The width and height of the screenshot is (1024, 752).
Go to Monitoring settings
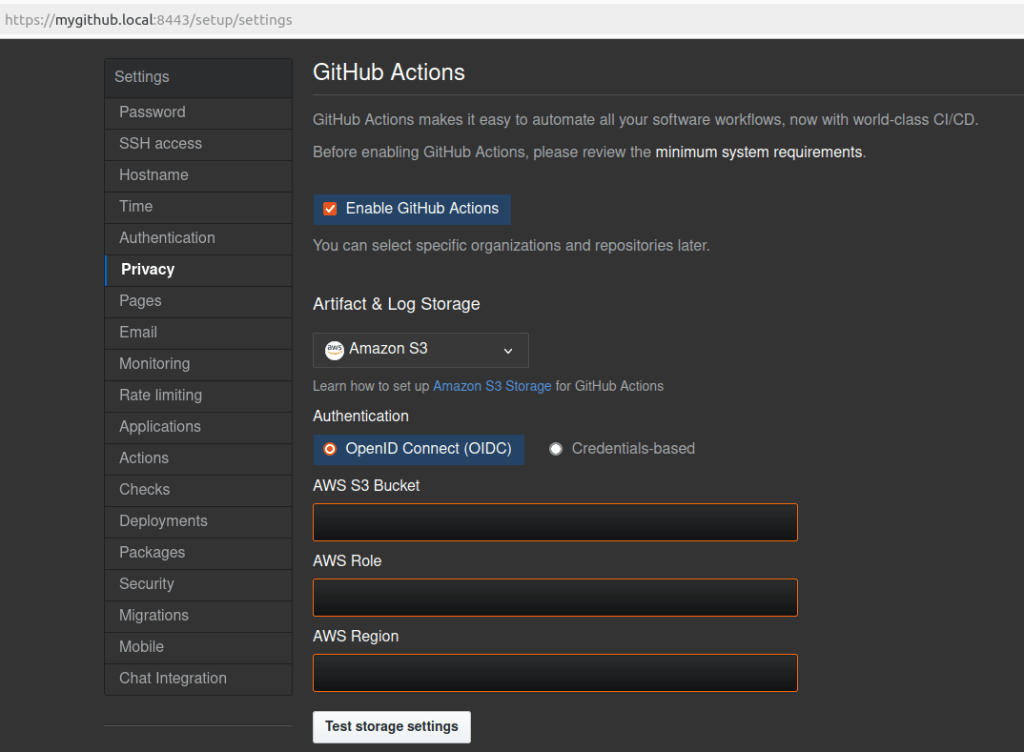[199, 364]
